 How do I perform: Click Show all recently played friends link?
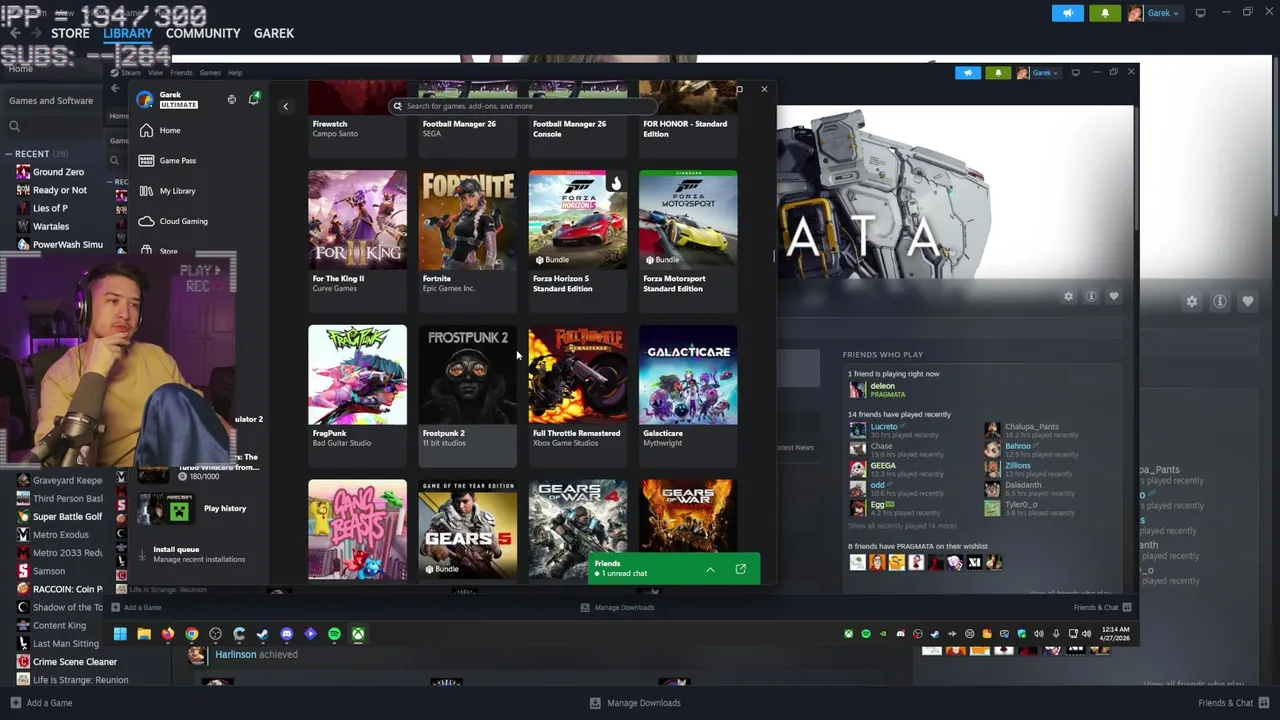click(902, 526)
